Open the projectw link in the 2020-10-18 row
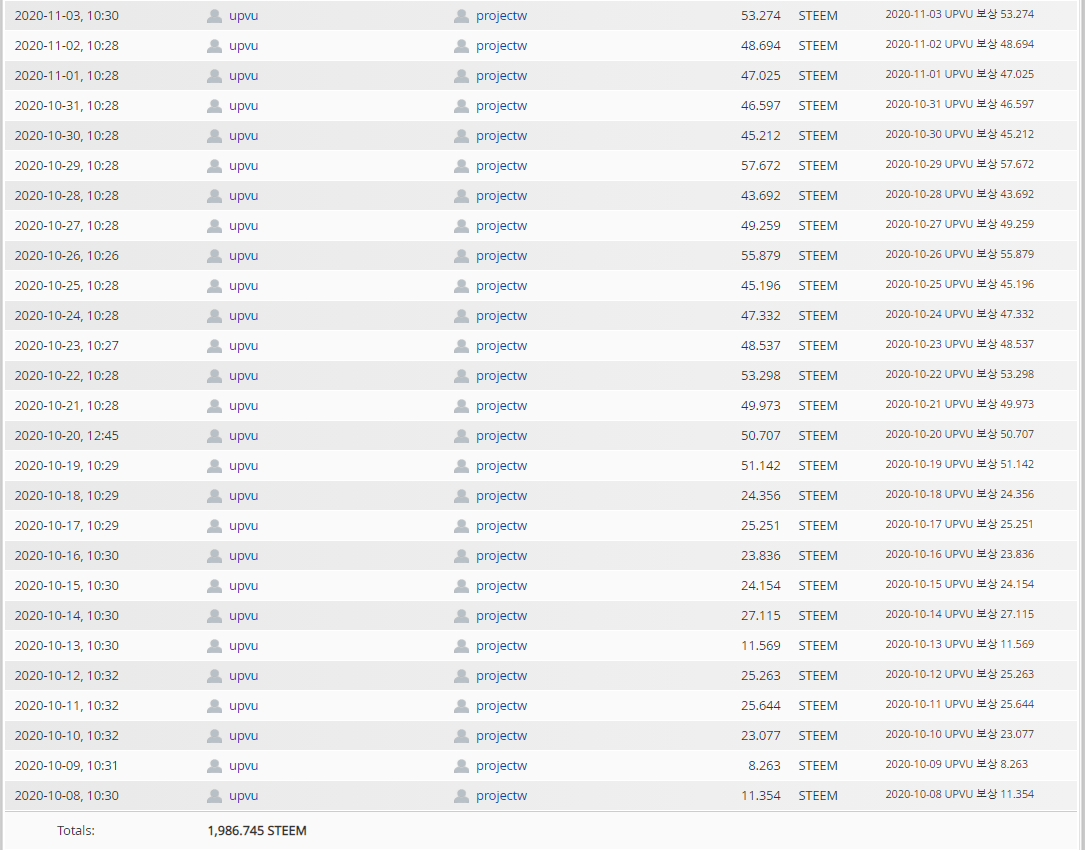Image resolution: width=1085 pixels, height=850 pixels. [x=502, y=496]
